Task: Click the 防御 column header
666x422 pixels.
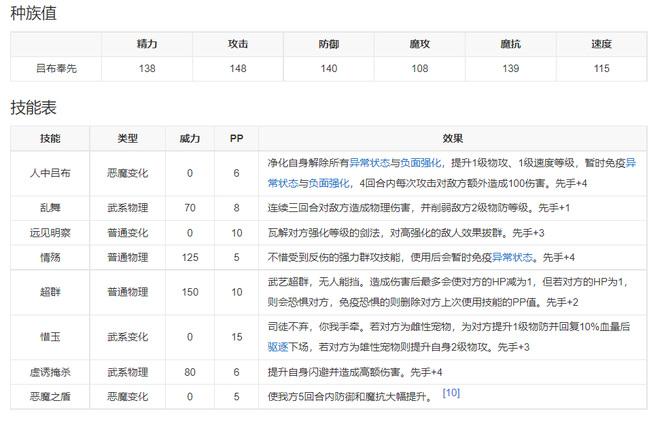Action: [x=329, y=44]
